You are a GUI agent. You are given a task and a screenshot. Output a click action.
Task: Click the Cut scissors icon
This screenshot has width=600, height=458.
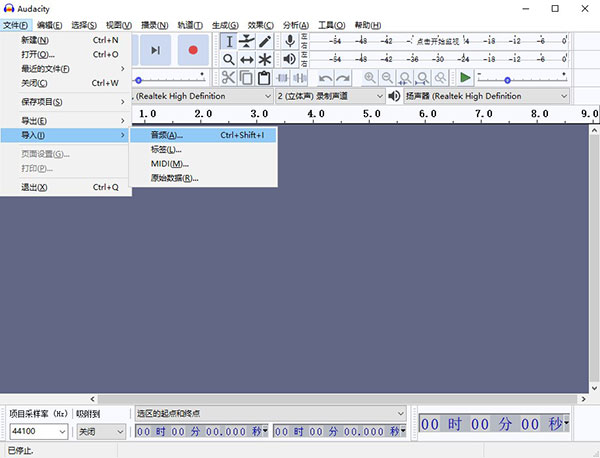pyautogui.click(x=228, y=78)
